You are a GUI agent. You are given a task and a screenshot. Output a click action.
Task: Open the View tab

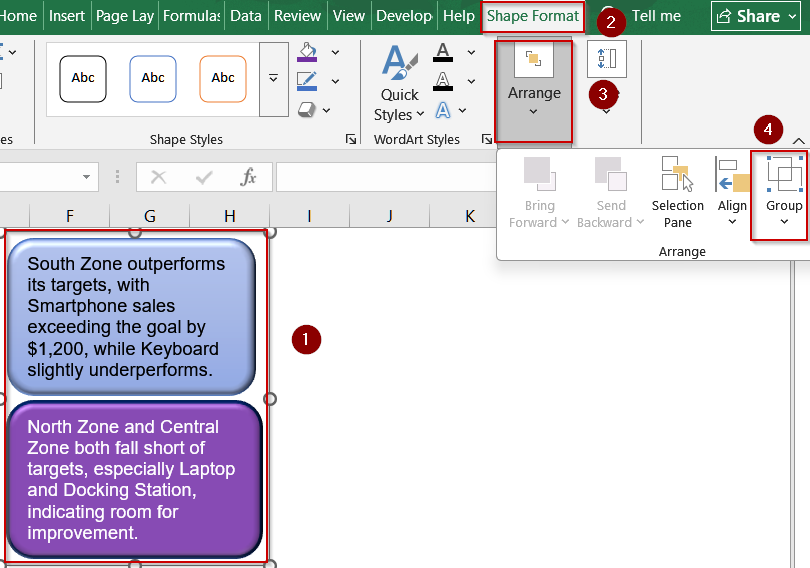[349, 16]
